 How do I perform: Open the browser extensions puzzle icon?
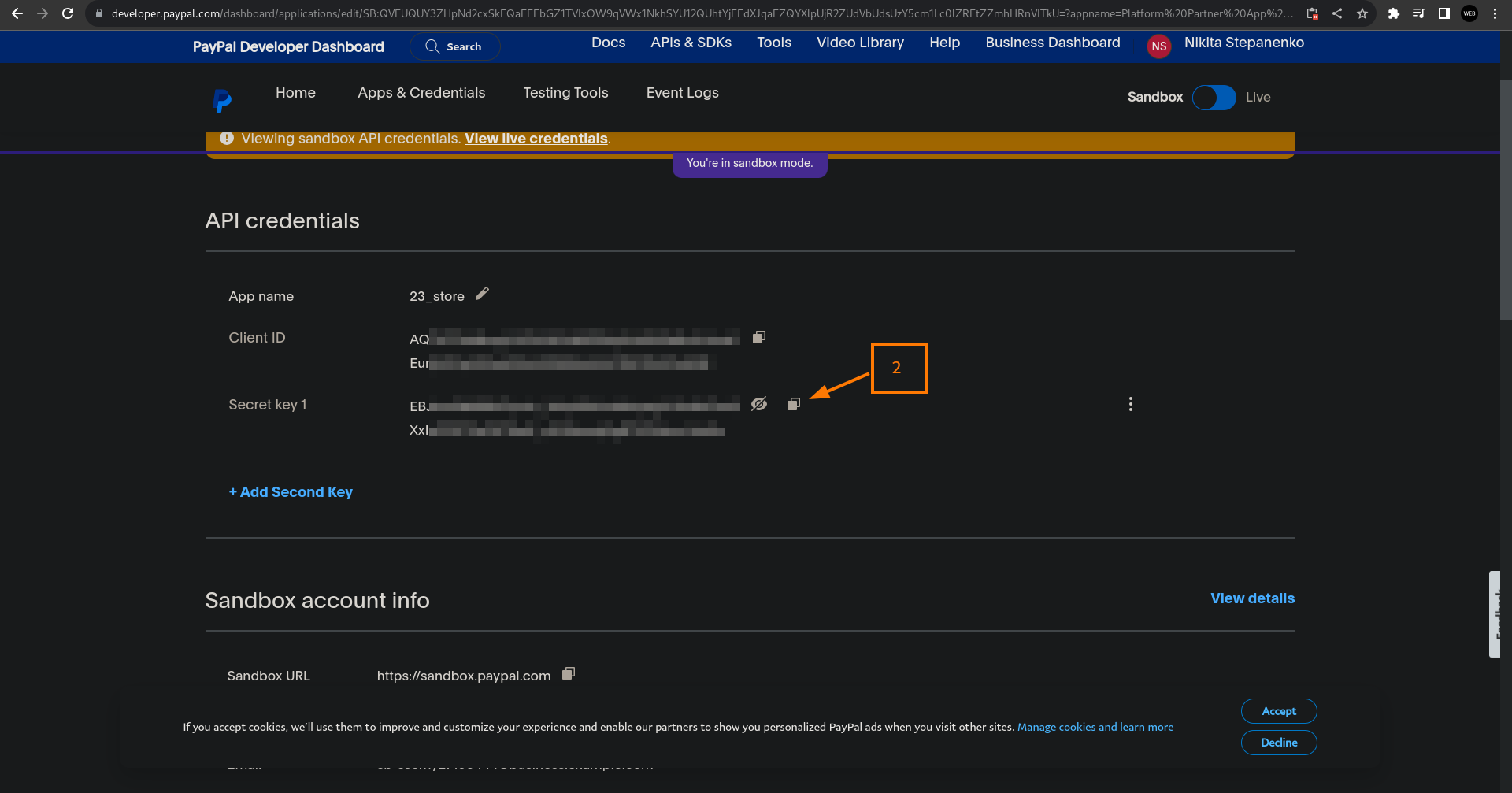tap(1394, 13)
